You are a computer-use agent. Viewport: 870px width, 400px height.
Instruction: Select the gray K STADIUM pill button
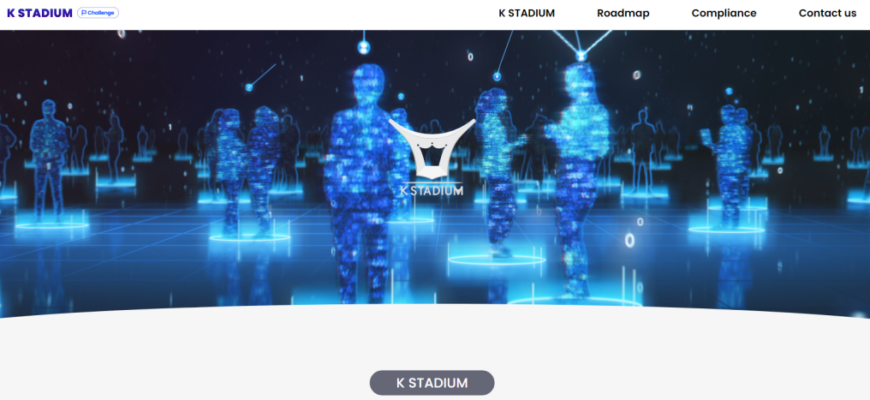(432, 383)
